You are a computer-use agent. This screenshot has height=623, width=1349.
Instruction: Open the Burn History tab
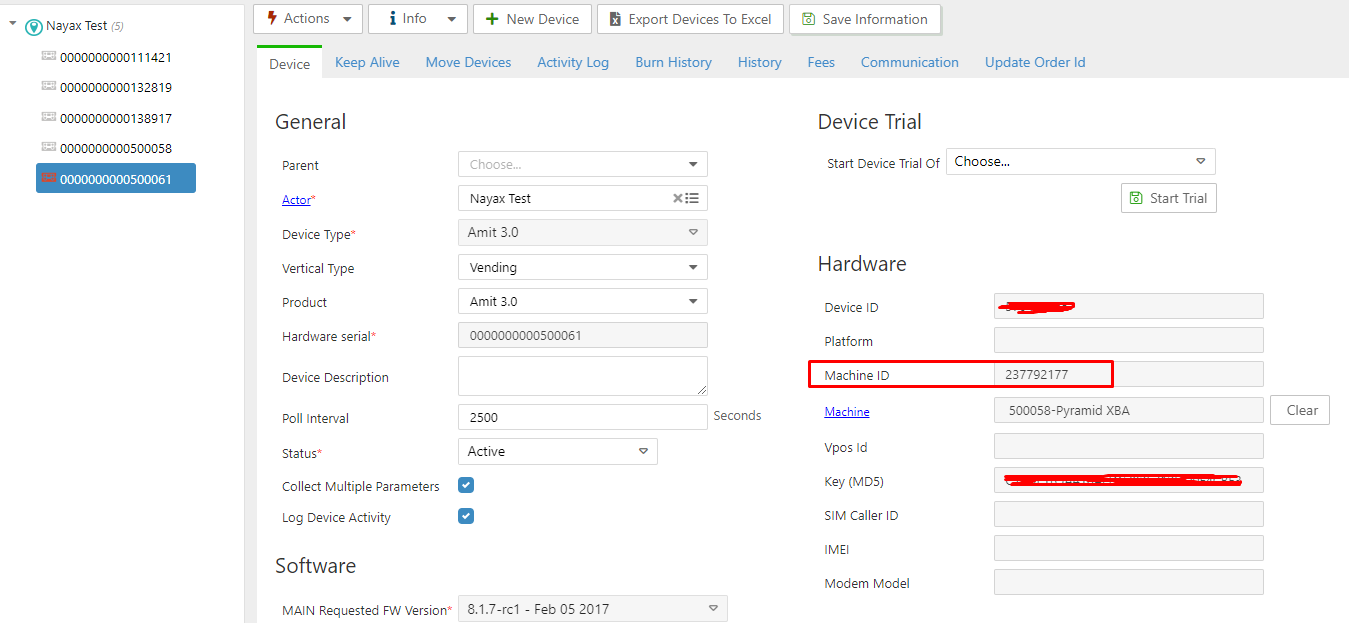click(673, 62)
